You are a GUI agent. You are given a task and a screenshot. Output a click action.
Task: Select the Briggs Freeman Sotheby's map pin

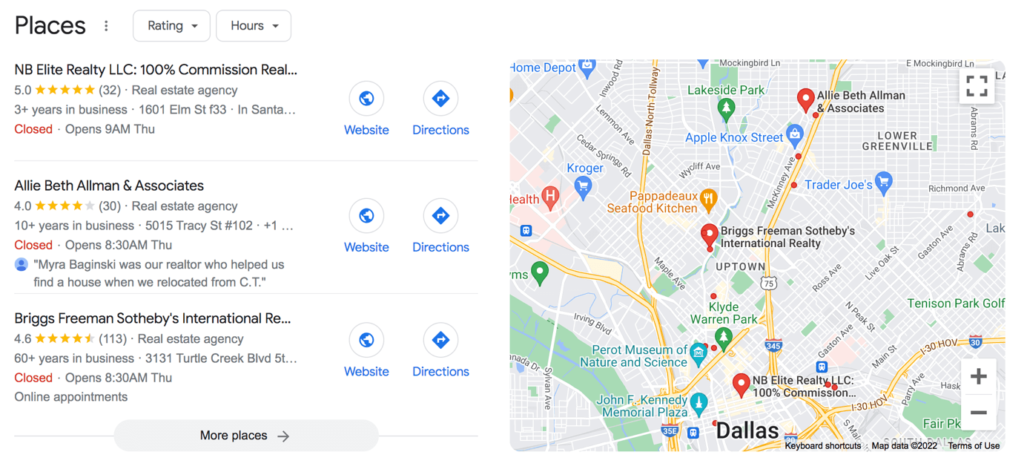point(710,236)
